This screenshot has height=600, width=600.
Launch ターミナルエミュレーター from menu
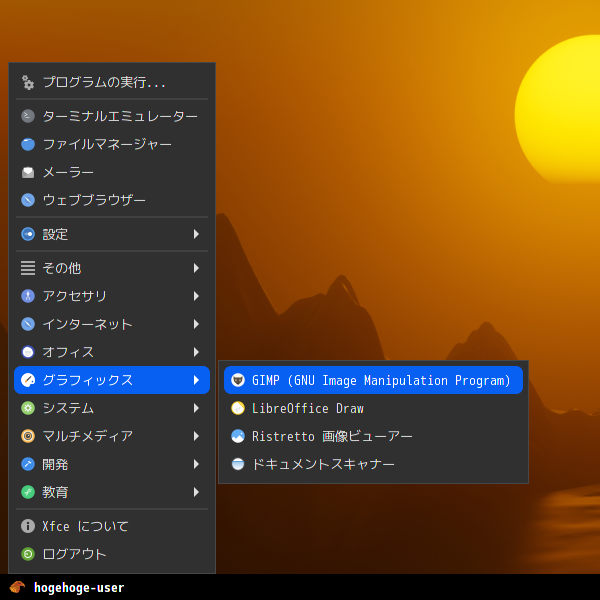[x=112, y=116]
